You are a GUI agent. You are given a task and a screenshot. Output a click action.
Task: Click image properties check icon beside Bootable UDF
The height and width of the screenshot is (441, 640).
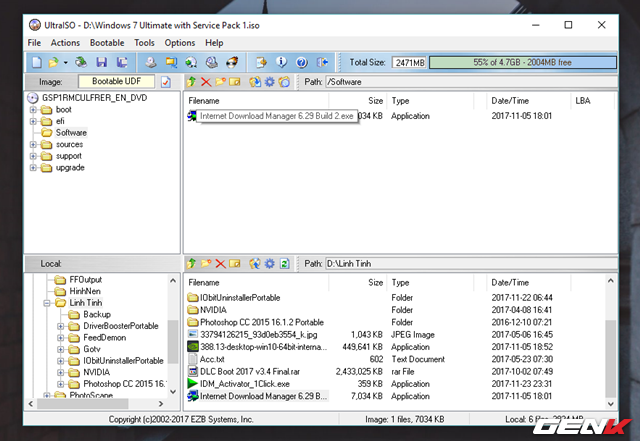[166, 82]
